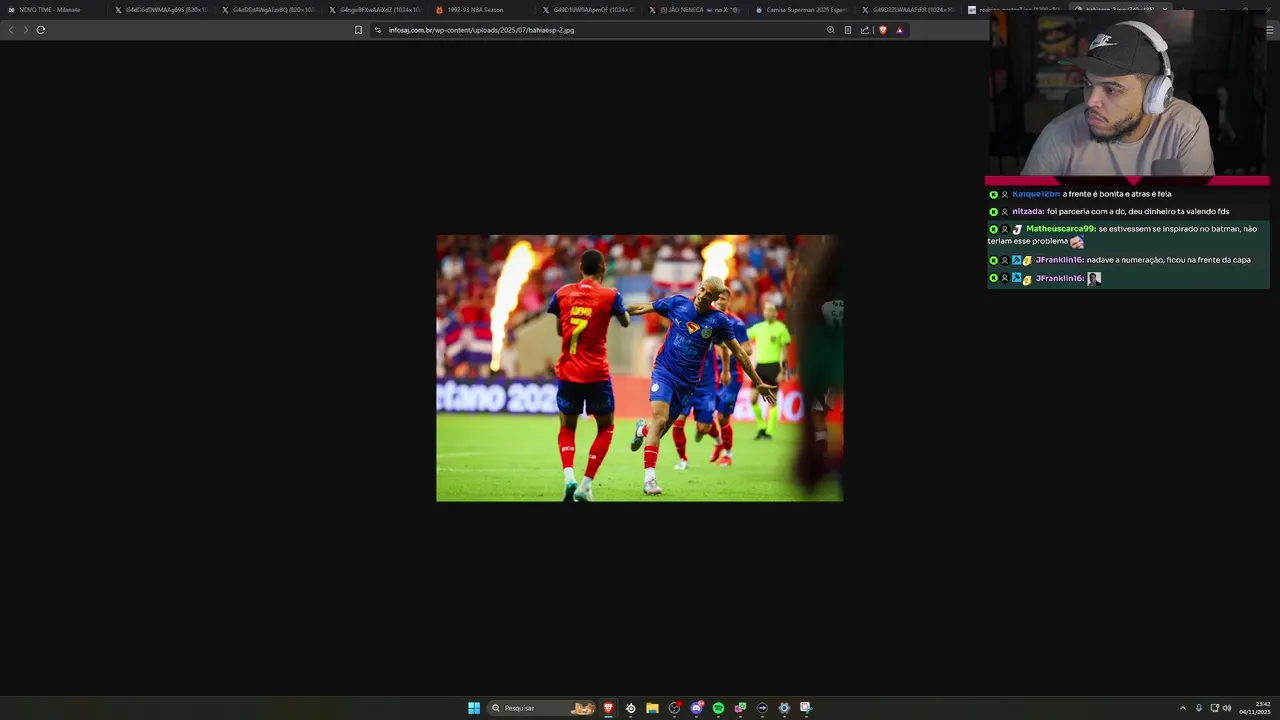Go forward with the browser forward arrow

pos(26,30)
